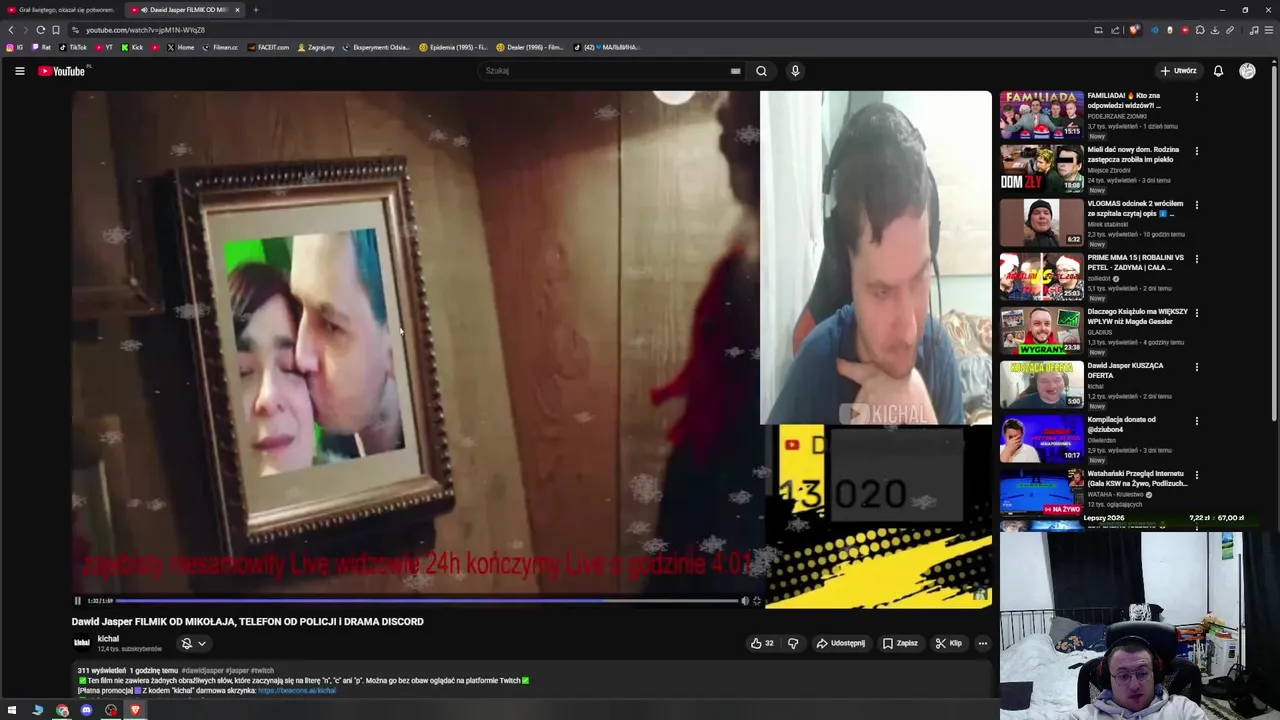Reload the page with the refresh icon

[40, 30]
